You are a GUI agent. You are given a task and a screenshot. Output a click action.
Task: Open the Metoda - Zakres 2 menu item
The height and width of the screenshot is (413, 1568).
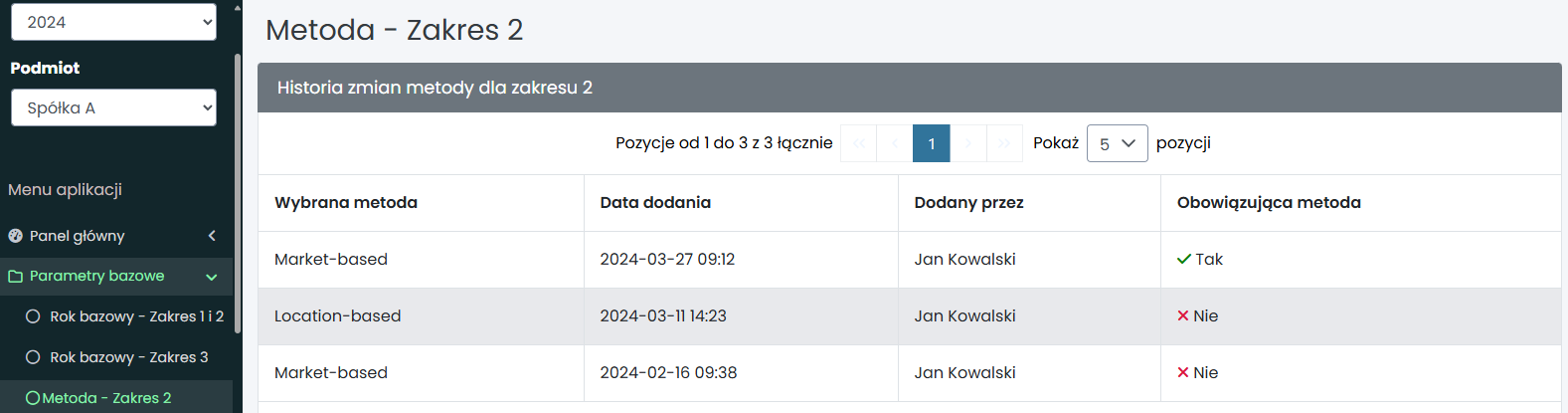106,398
